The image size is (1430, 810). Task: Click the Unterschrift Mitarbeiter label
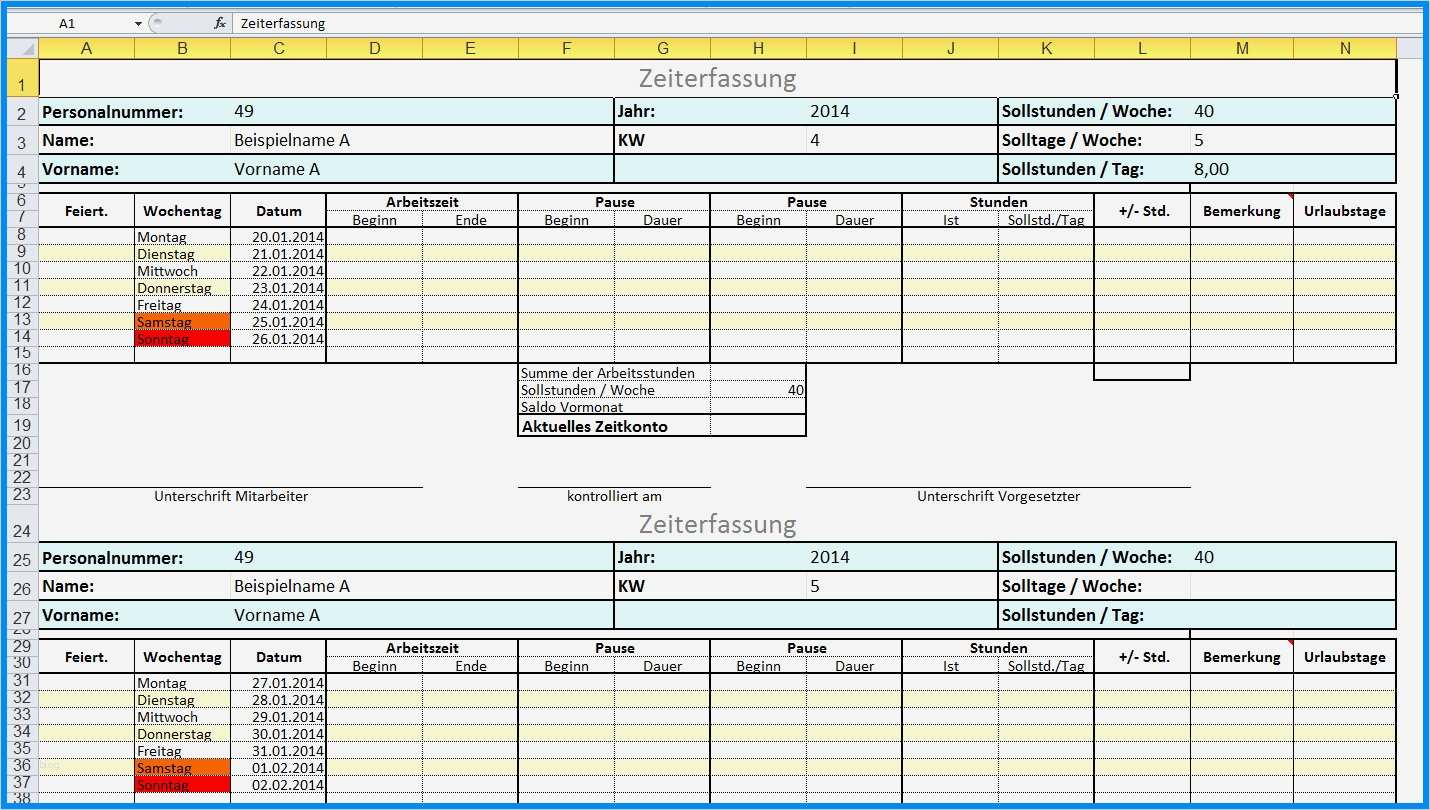tap(231, 495)
